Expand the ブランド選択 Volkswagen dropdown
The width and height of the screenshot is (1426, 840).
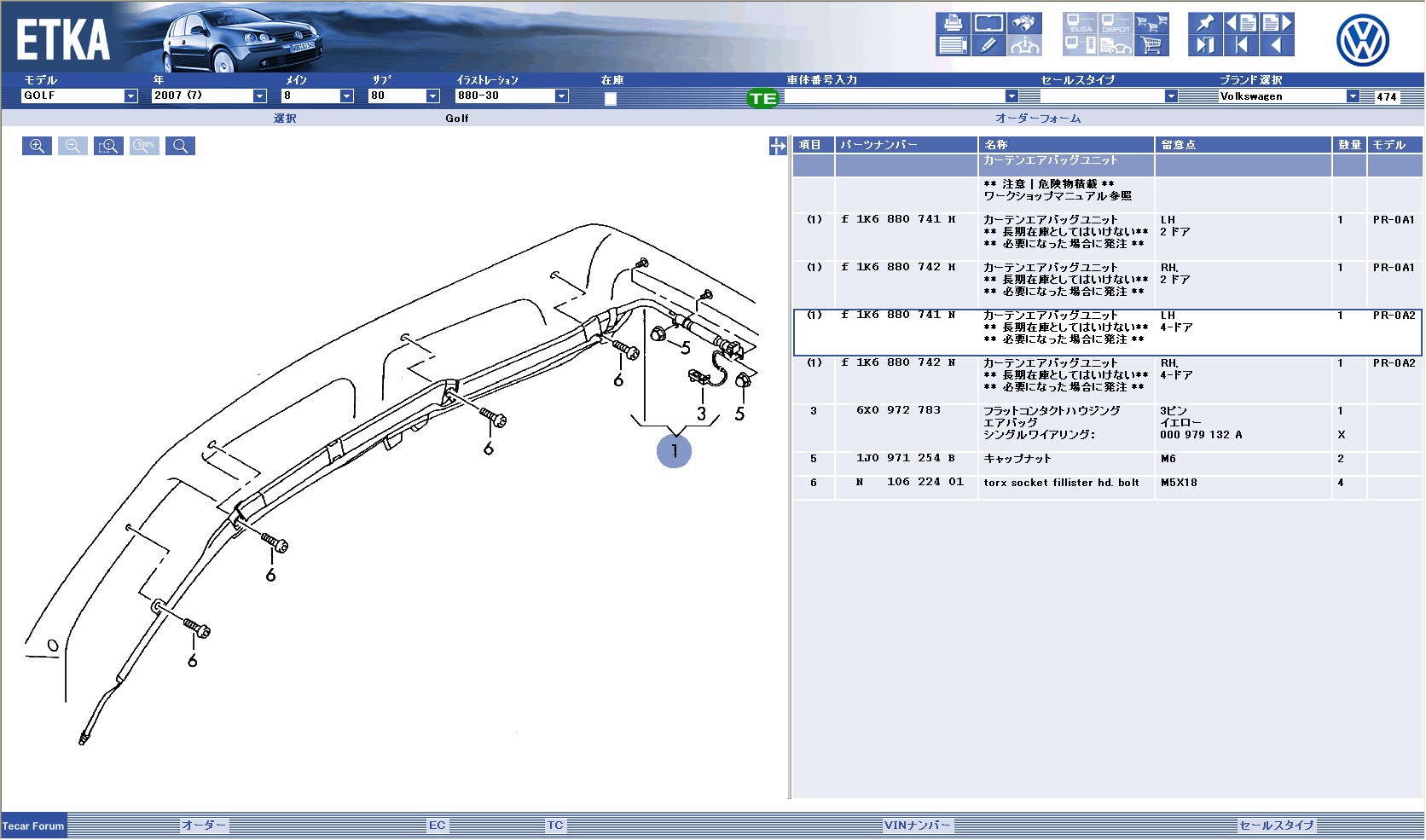coord(1353,96)
